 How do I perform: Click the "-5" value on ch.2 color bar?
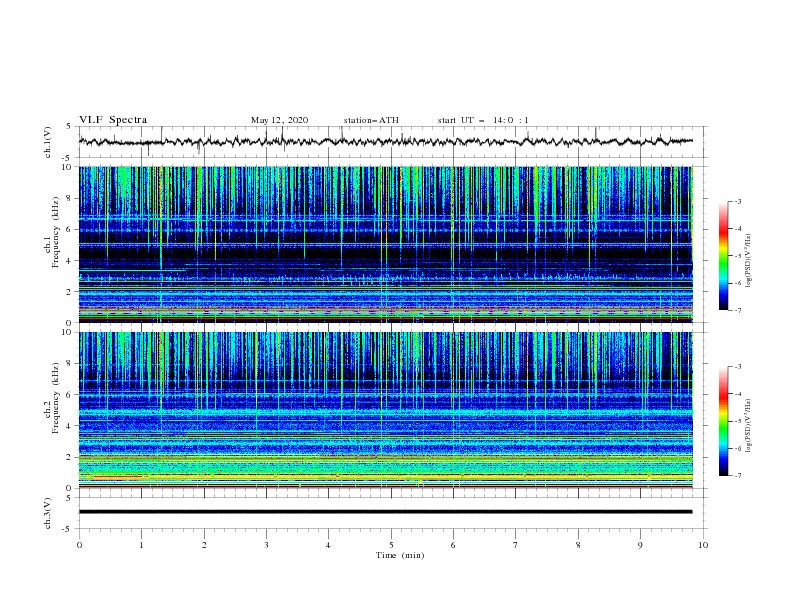[x=737, y=421]
